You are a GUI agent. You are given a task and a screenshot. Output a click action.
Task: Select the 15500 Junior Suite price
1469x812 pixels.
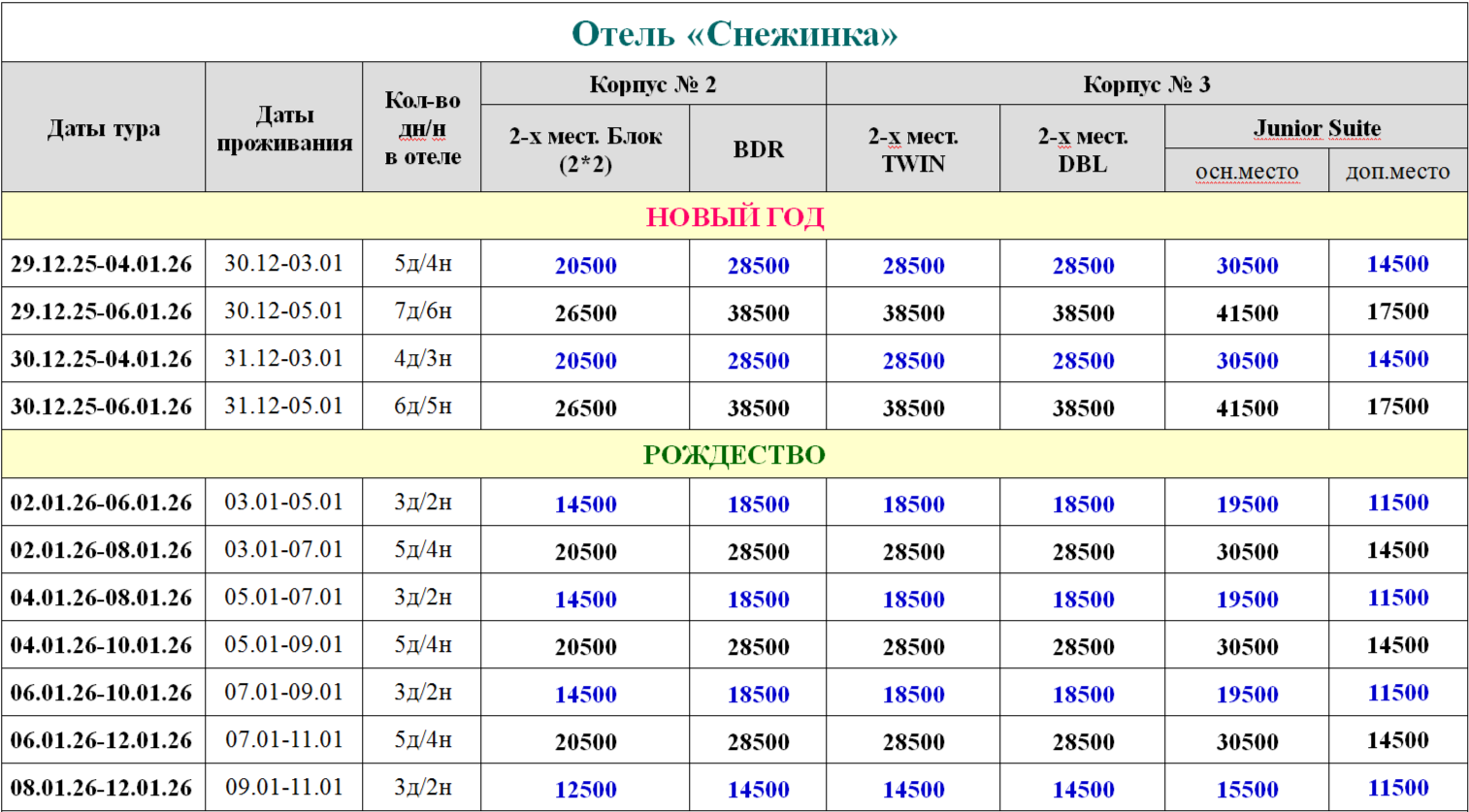pos(1247,790)
